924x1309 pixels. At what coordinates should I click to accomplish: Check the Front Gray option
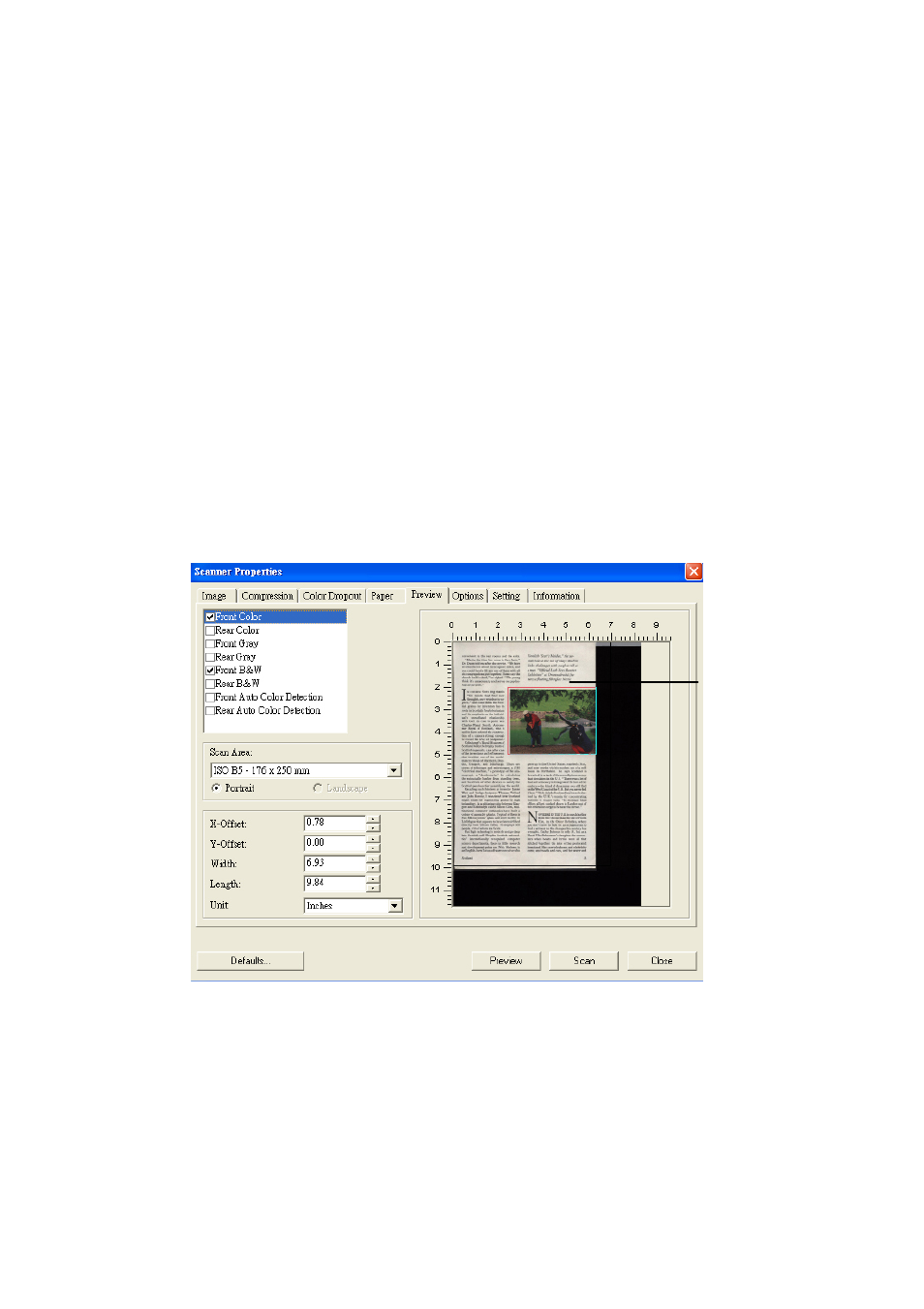tap(210, 644)
